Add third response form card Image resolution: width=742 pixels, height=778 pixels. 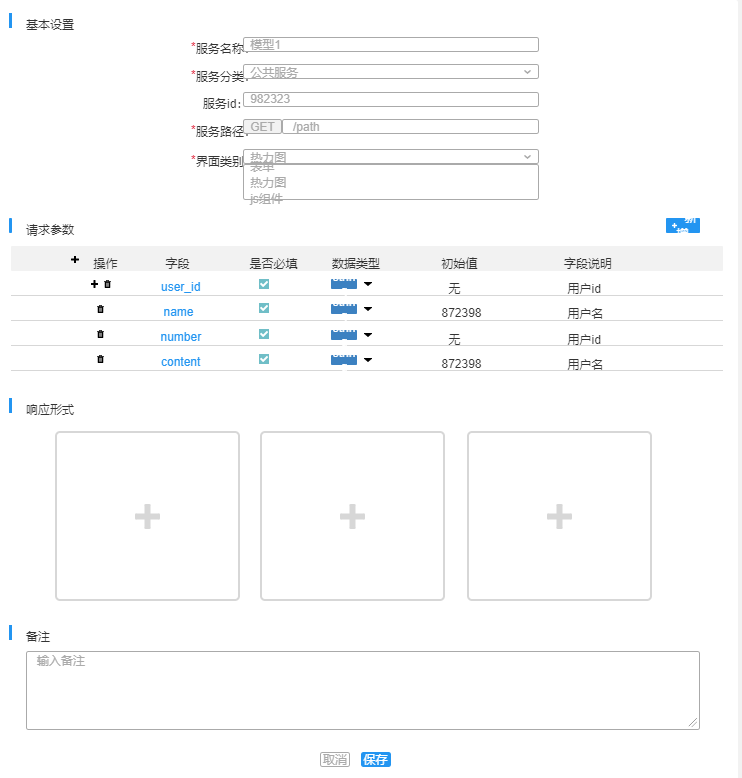coord(559,516)
